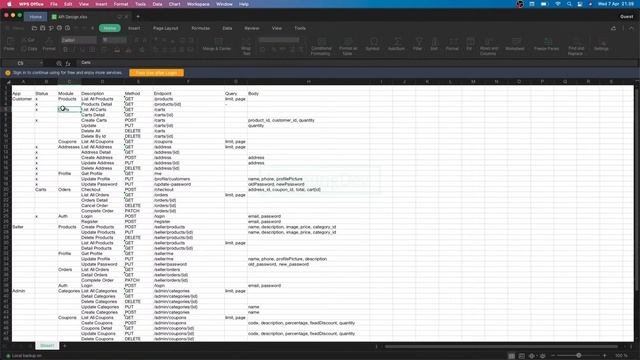The image size is (640, 360).
Task: Click the Format as Table tool
Action: click(348, 46)
